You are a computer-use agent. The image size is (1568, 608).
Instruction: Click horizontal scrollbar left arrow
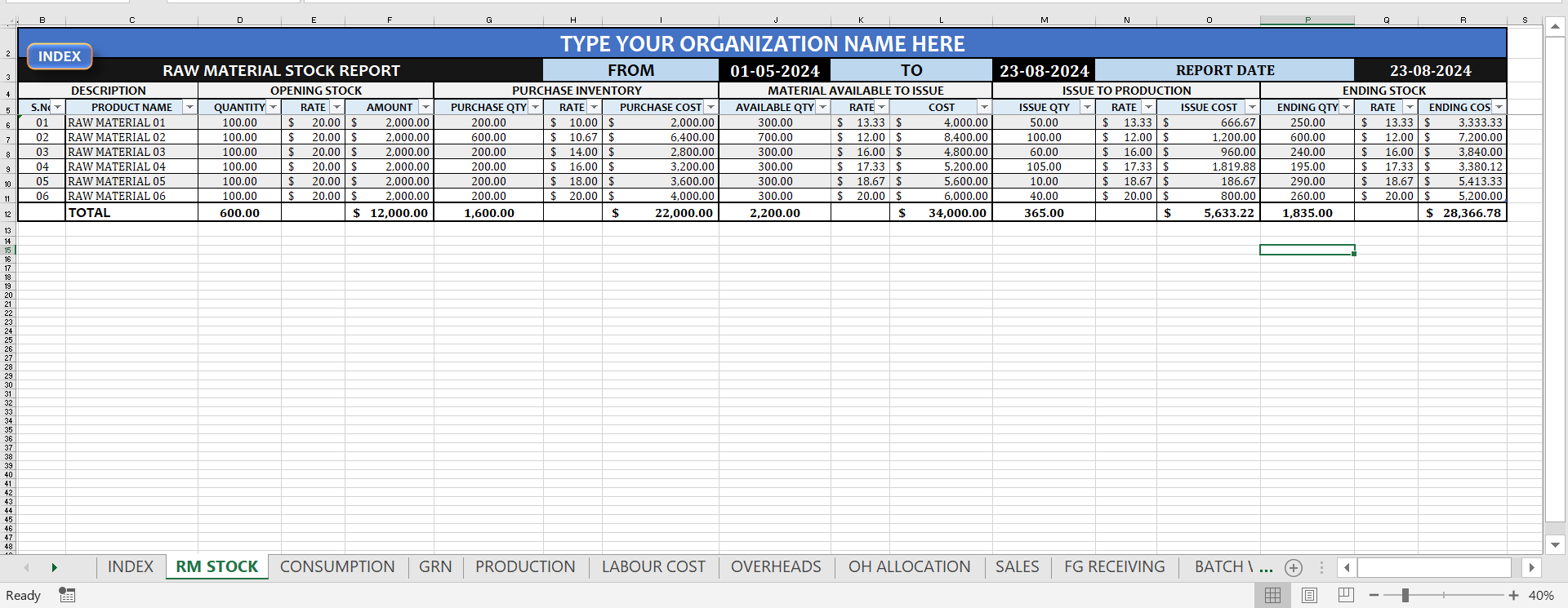click(x=1347, y=567)
